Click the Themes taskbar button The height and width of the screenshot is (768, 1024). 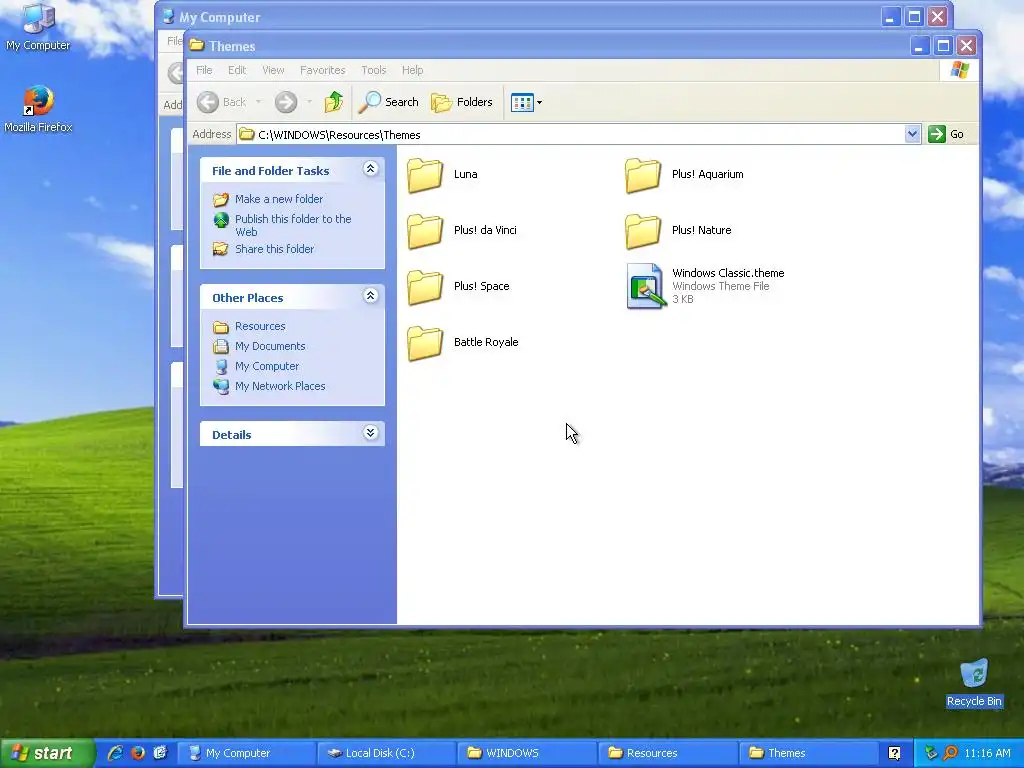807,753
